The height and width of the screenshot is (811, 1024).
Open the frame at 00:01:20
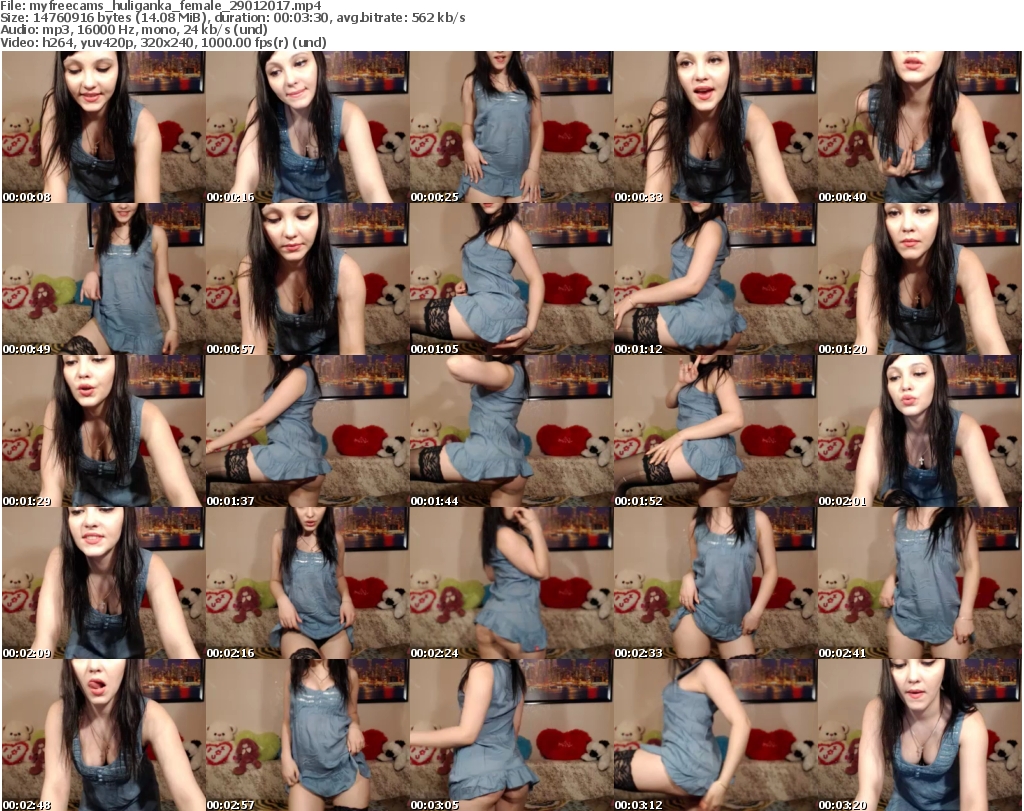pos(920,279)
